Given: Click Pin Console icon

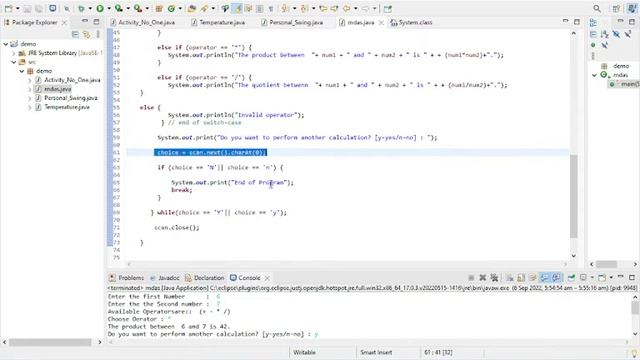Looking at the screenshot, I should click(x=571, y=278).
